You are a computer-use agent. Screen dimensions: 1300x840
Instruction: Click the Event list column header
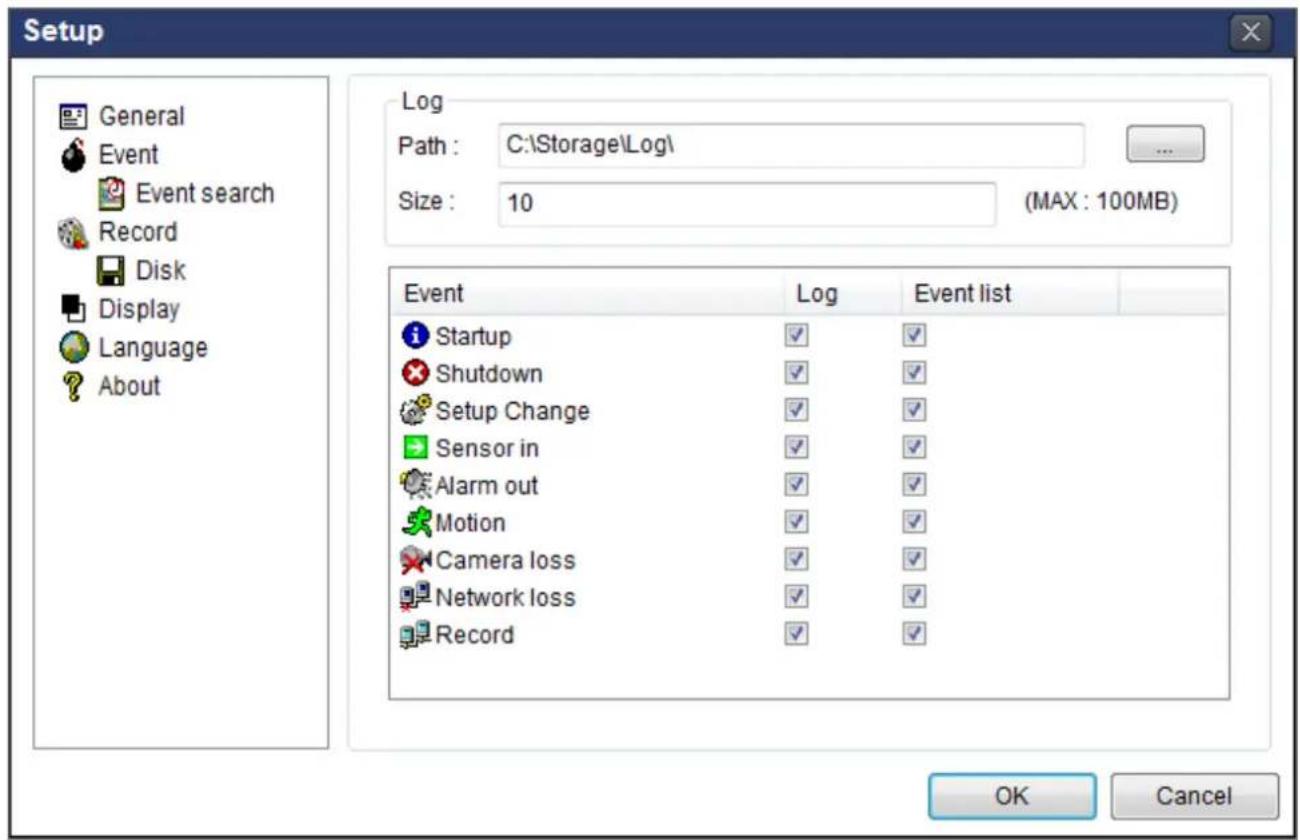pos(1008,293)
